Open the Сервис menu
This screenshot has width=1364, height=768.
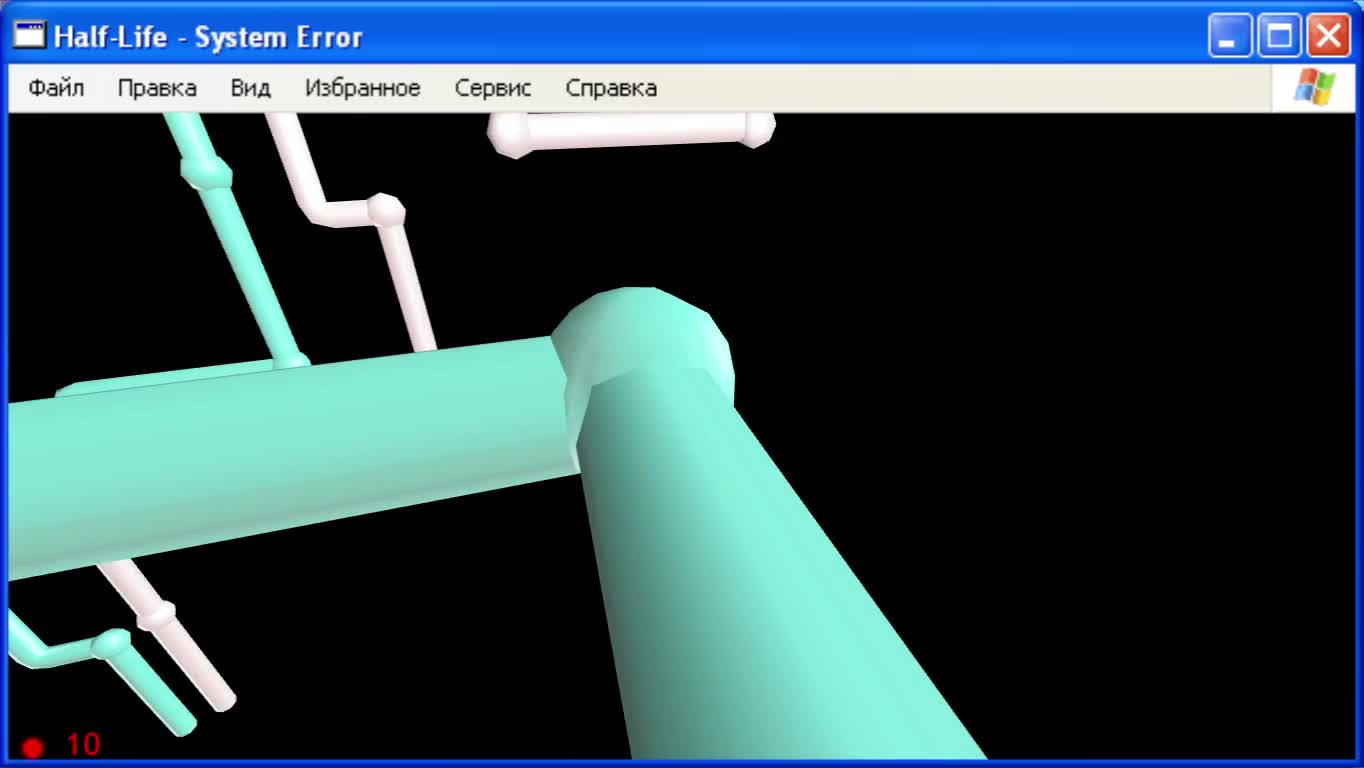(494, 88)
